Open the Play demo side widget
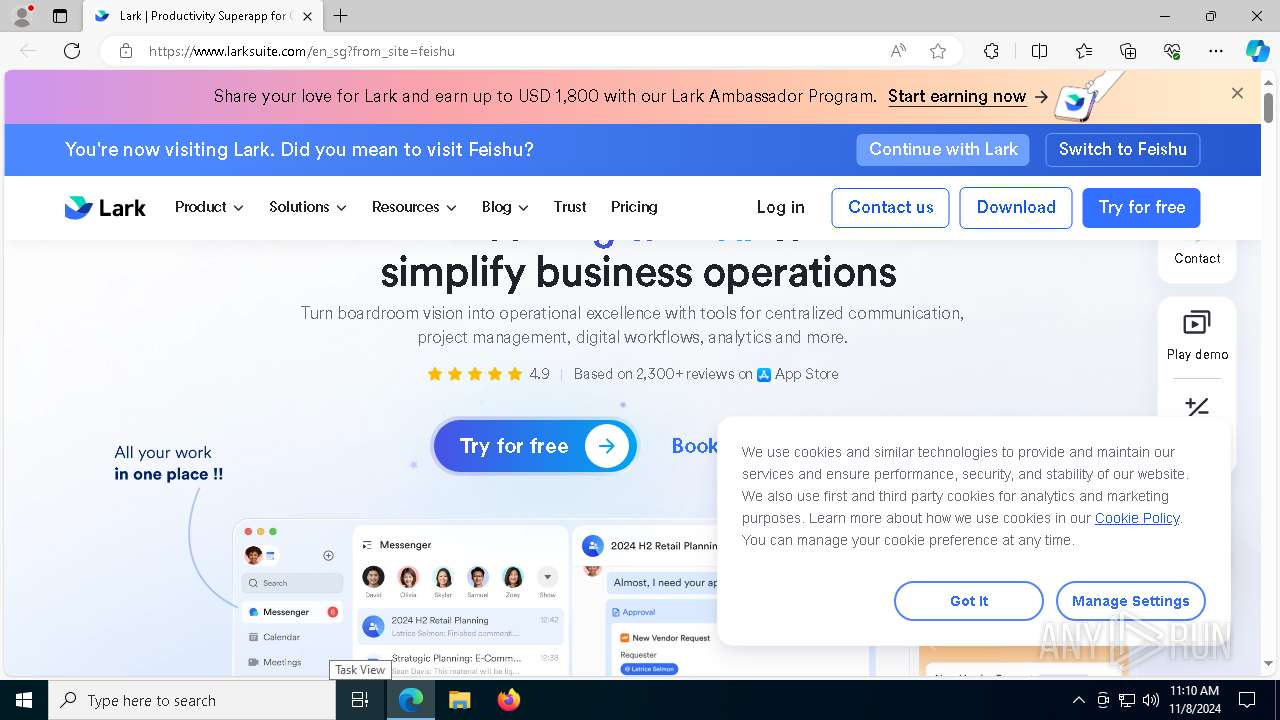This screenshot has width=1280, height=720. click(1197, 336)
